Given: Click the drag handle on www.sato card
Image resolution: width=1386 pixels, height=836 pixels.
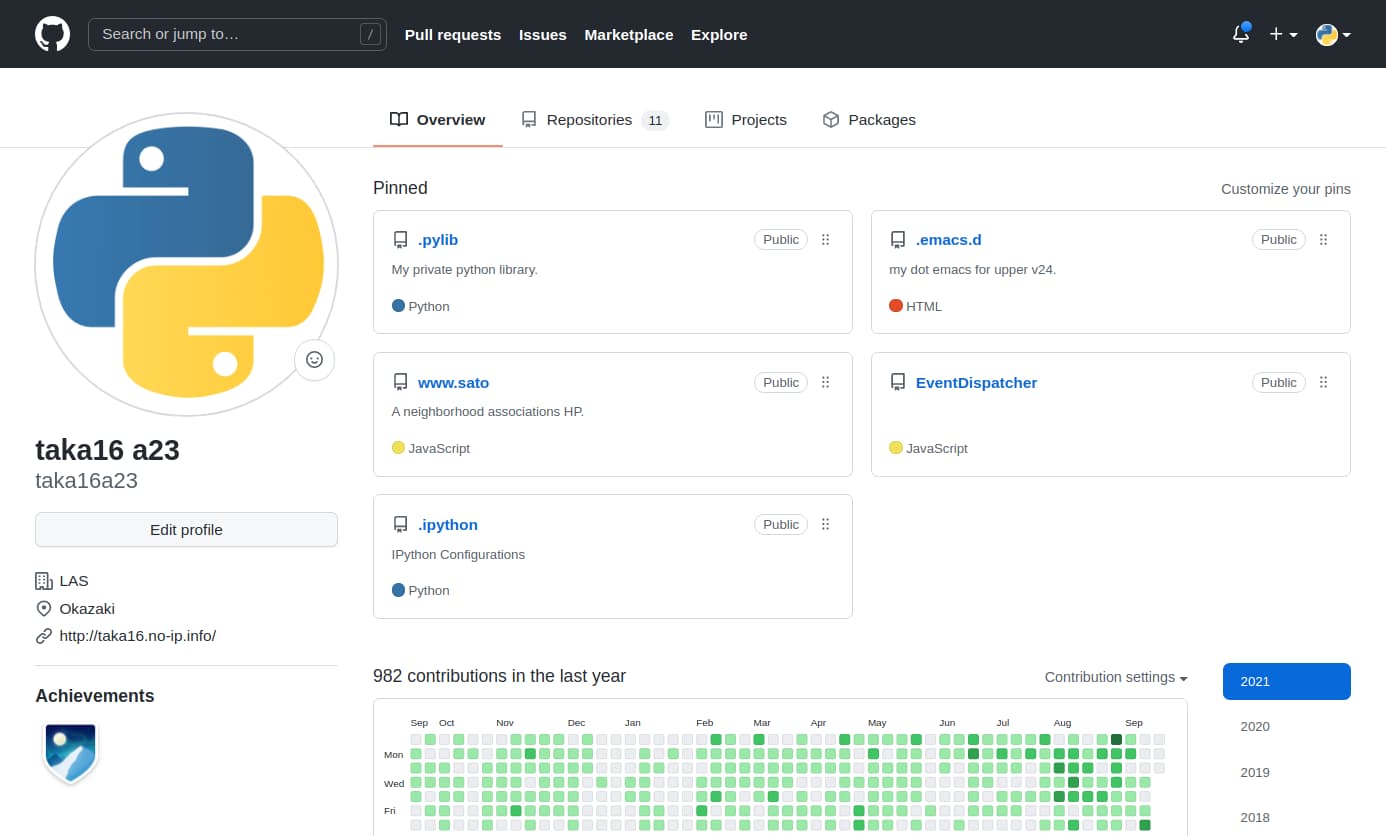Looking at the screenshot, I should [x=826, y=383].
